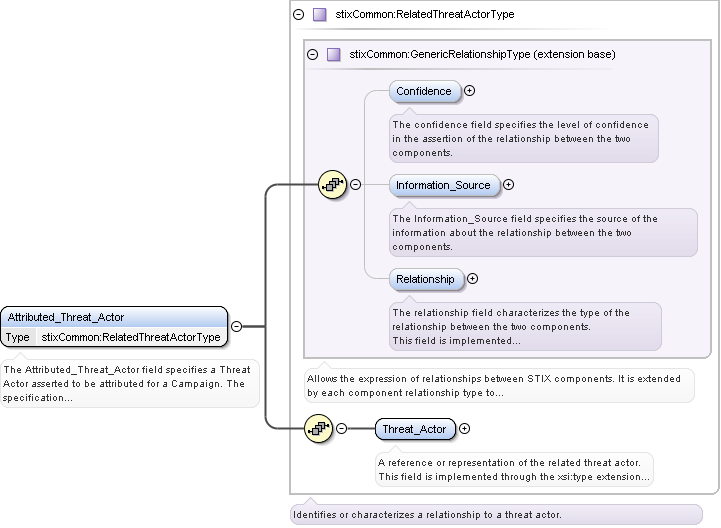
Task: Expand the Threat_Actor element
Action: [464, 429]
